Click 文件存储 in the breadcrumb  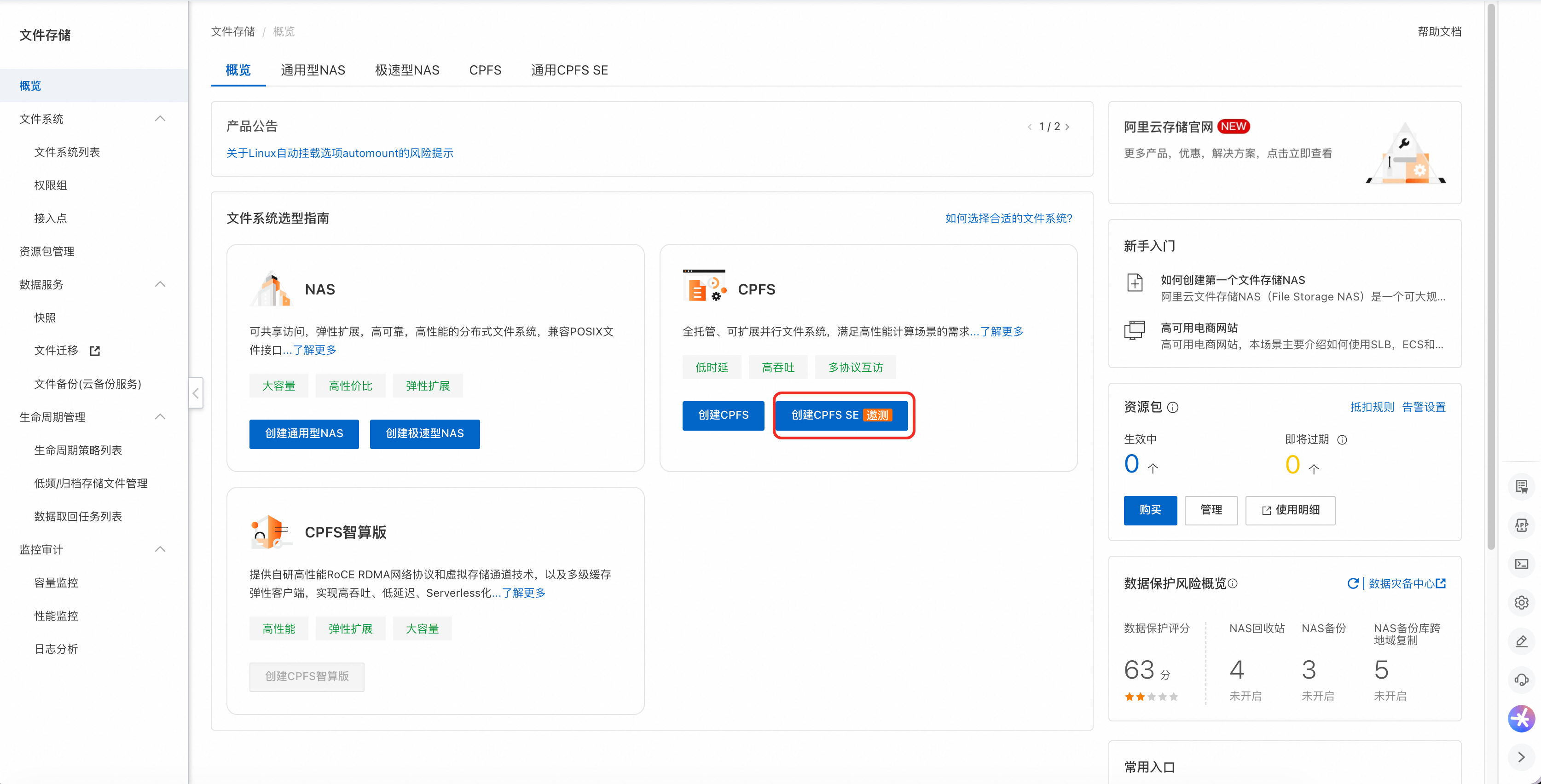pos(233,32)
